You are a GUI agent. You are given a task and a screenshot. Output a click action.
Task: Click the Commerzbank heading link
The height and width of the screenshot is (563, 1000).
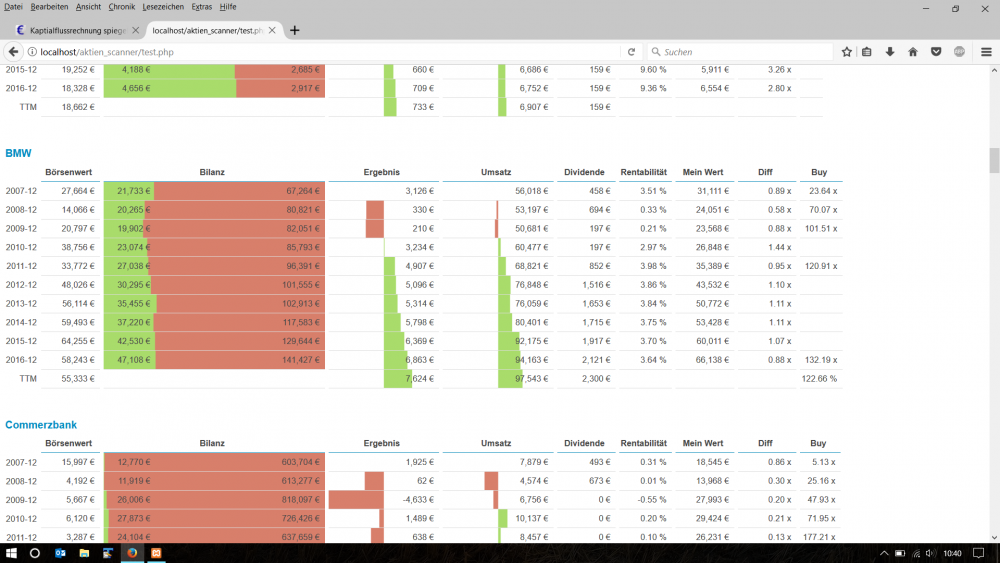(x=41, y=425)
